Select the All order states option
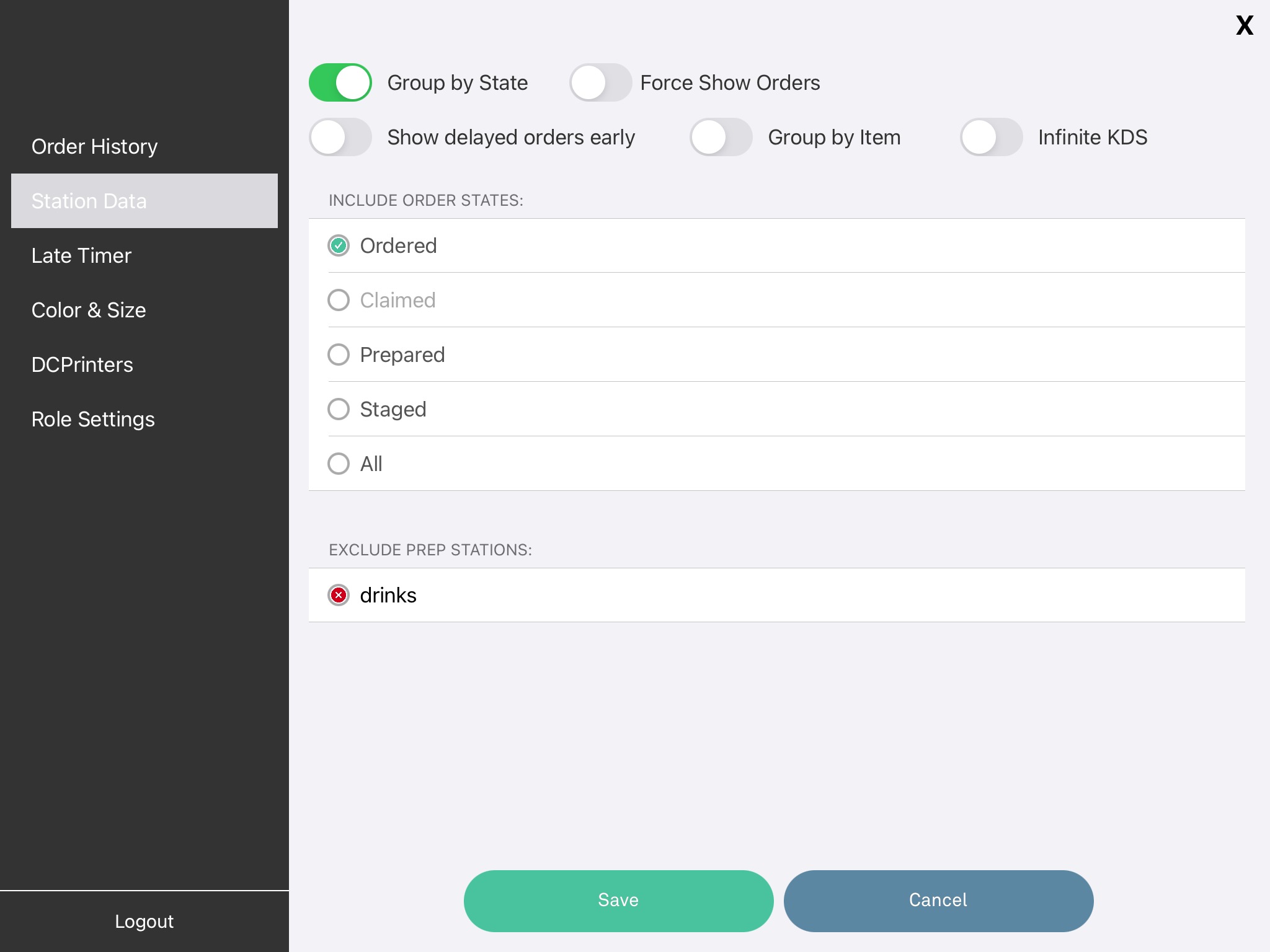 (339, 464)
